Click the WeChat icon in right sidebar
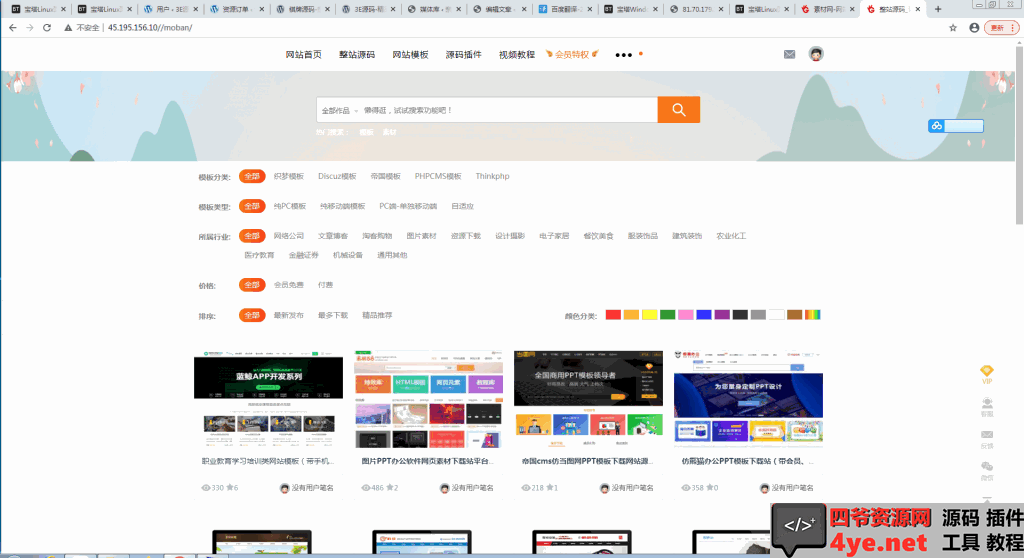Viewport: 1024px width, 558px height. [x=987, y=467]
